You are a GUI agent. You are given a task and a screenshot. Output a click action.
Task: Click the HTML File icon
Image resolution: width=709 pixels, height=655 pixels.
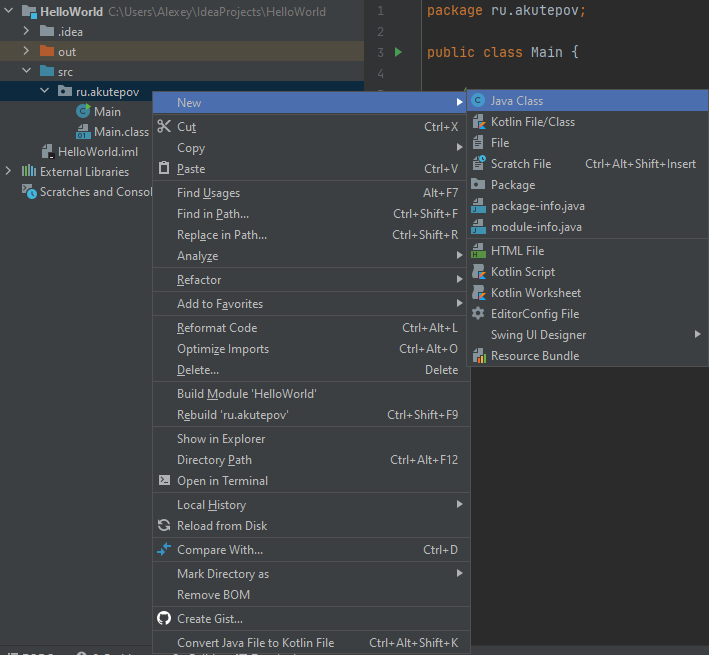pyautogui.click(x=478, y=250)
